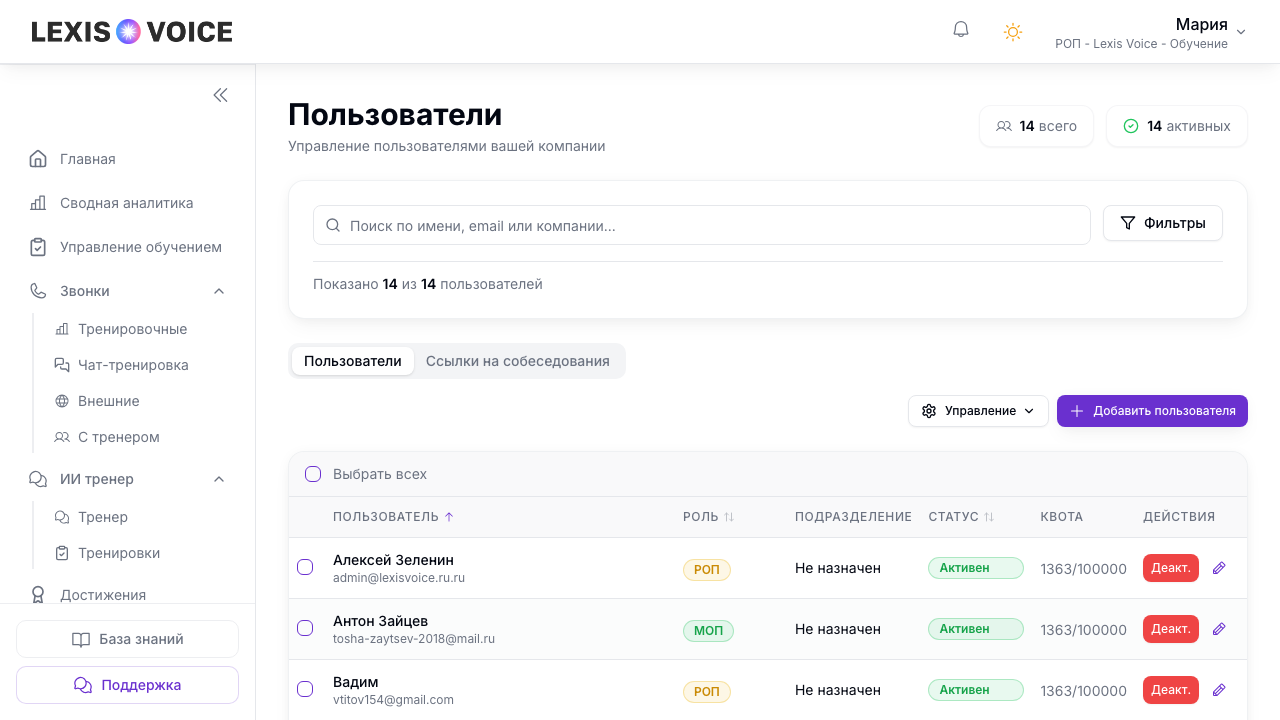Deactivate Алексей Зеленин with Деакт.
The height and width of the screenshot is (720, 1280).
[1171, 568]
